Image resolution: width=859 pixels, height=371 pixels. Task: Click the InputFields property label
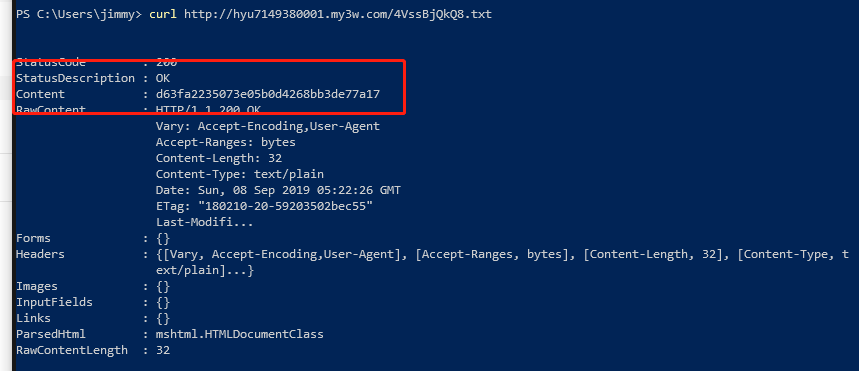pyautogui.click(x=54, y=302)
